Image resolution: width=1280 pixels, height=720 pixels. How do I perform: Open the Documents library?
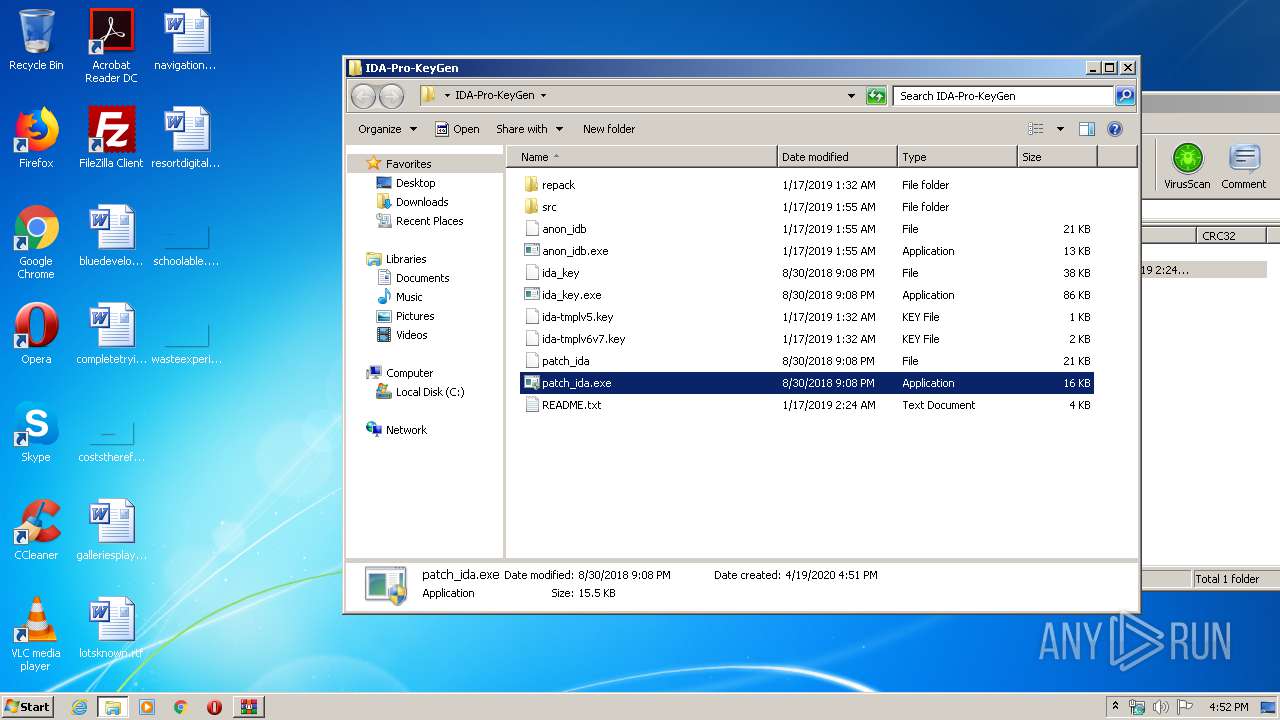pyautogui.click(x=422, y=278)
